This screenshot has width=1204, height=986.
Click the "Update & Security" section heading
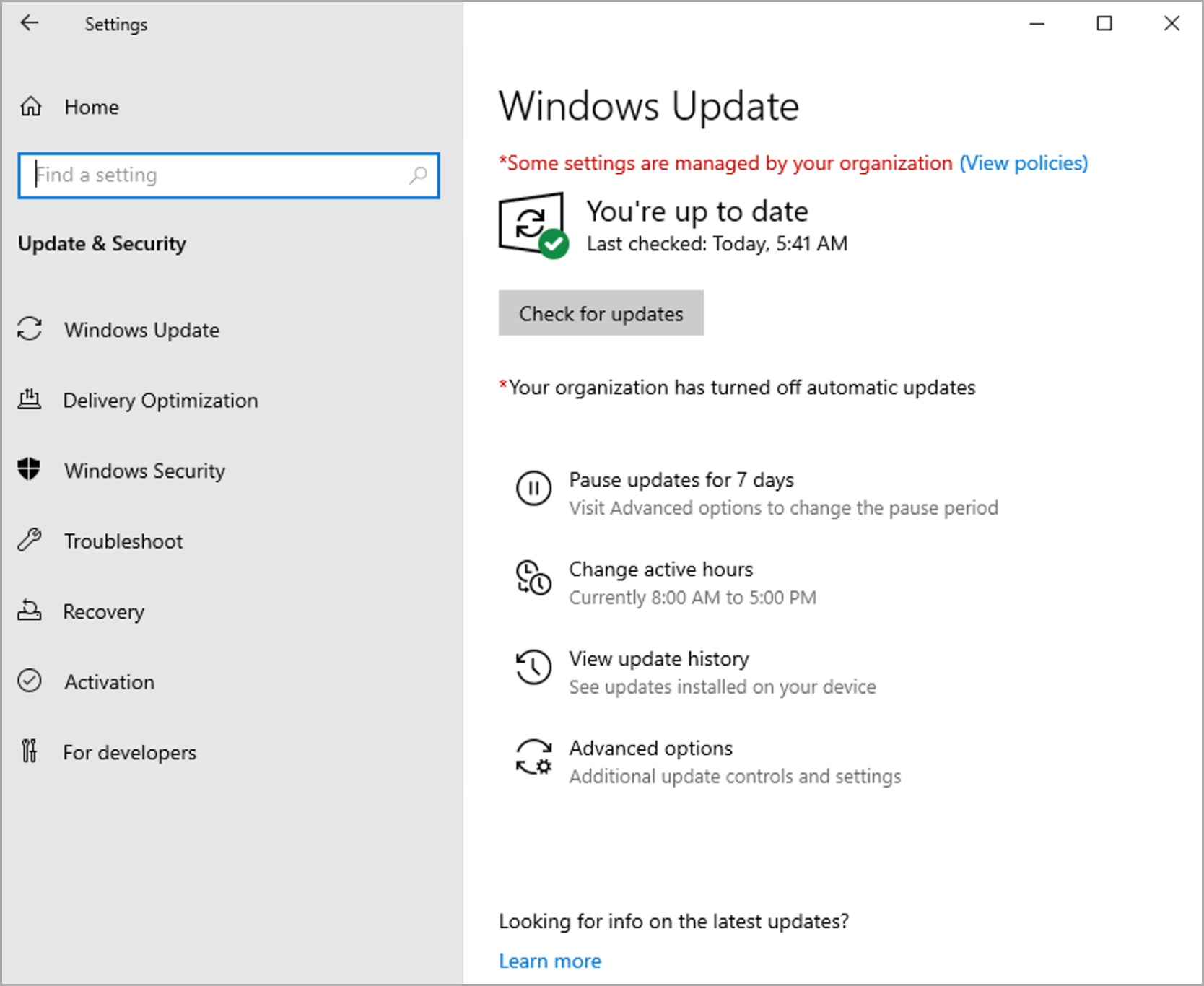click(102, 244)
